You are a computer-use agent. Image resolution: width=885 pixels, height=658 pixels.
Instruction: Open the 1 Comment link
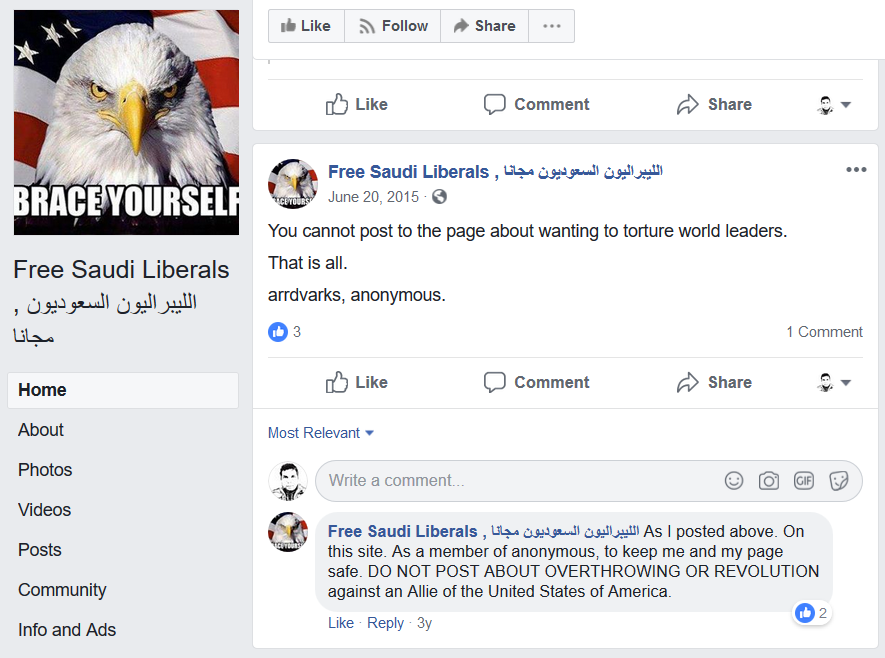click(x=824, y=332)
